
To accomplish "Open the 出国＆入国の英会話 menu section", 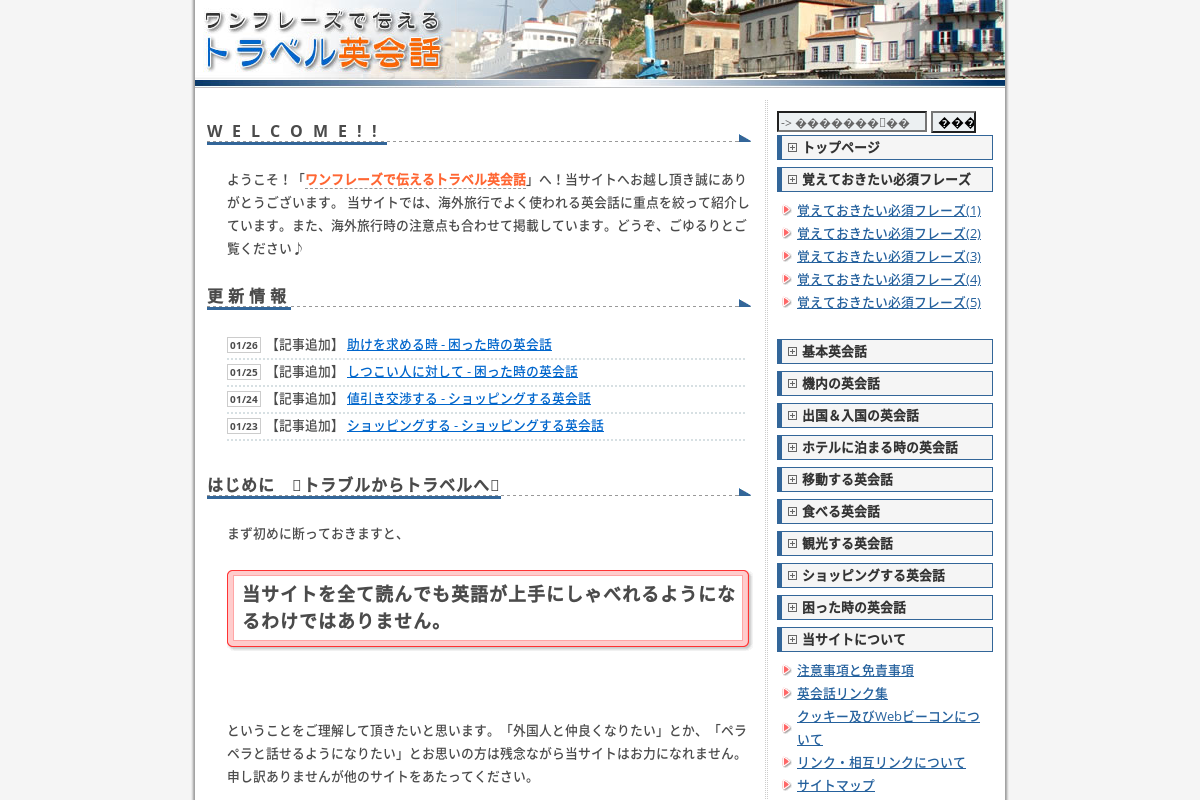I will click(885, 416).
